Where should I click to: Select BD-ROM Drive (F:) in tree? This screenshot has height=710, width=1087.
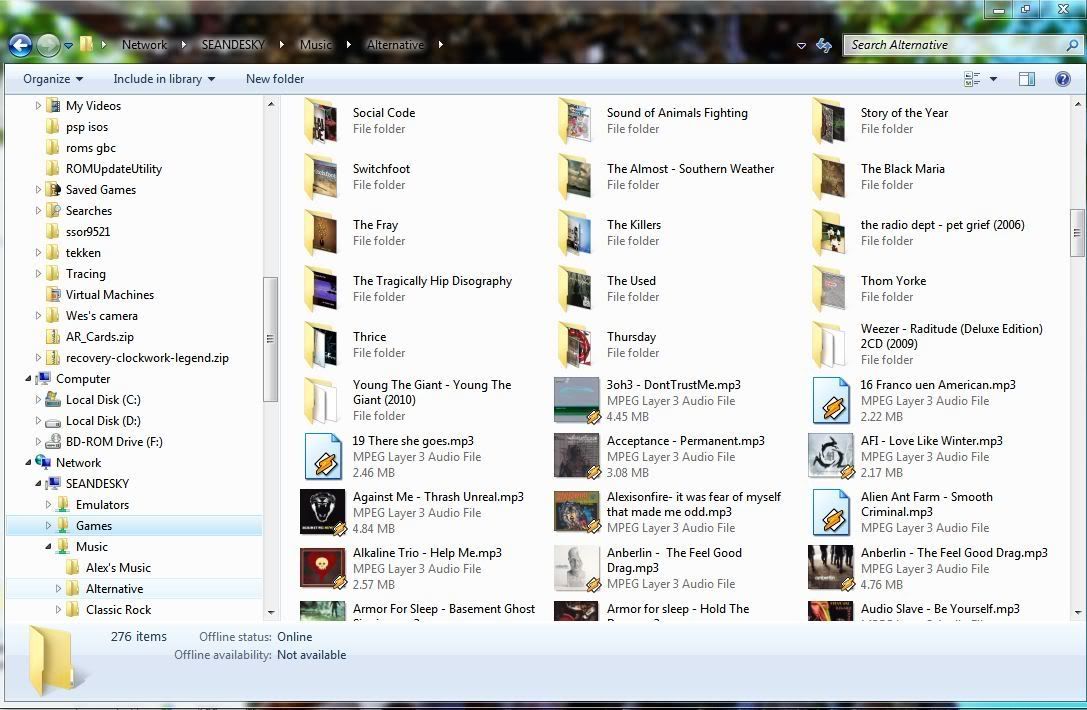coord(114,442)
